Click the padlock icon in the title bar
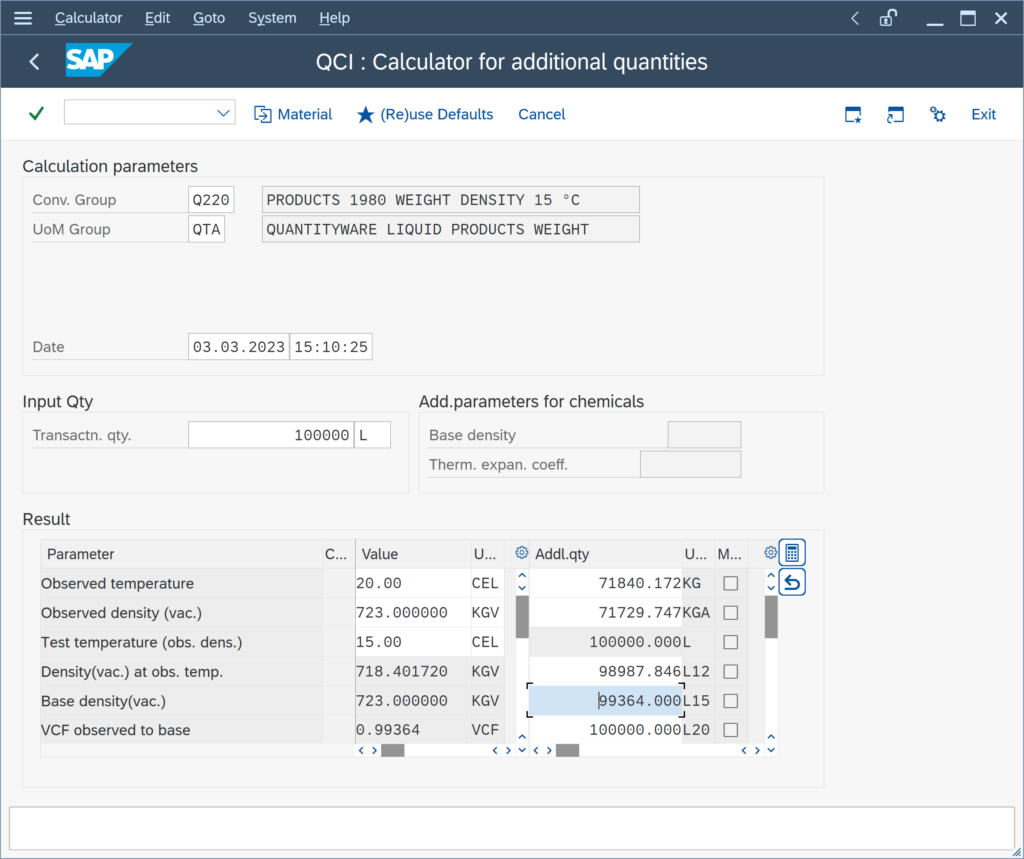Viewport: 1024px width, 859px height. pyautogui.click(x=888, y=18)
